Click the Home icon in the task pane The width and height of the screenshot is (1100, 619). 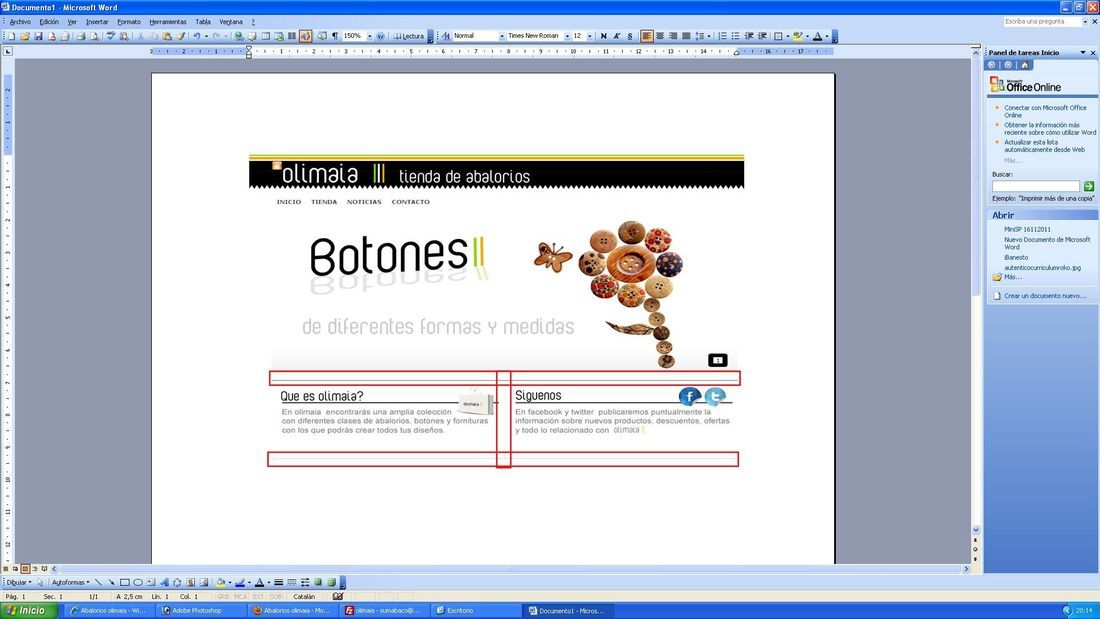click(x=1024, y=65)
